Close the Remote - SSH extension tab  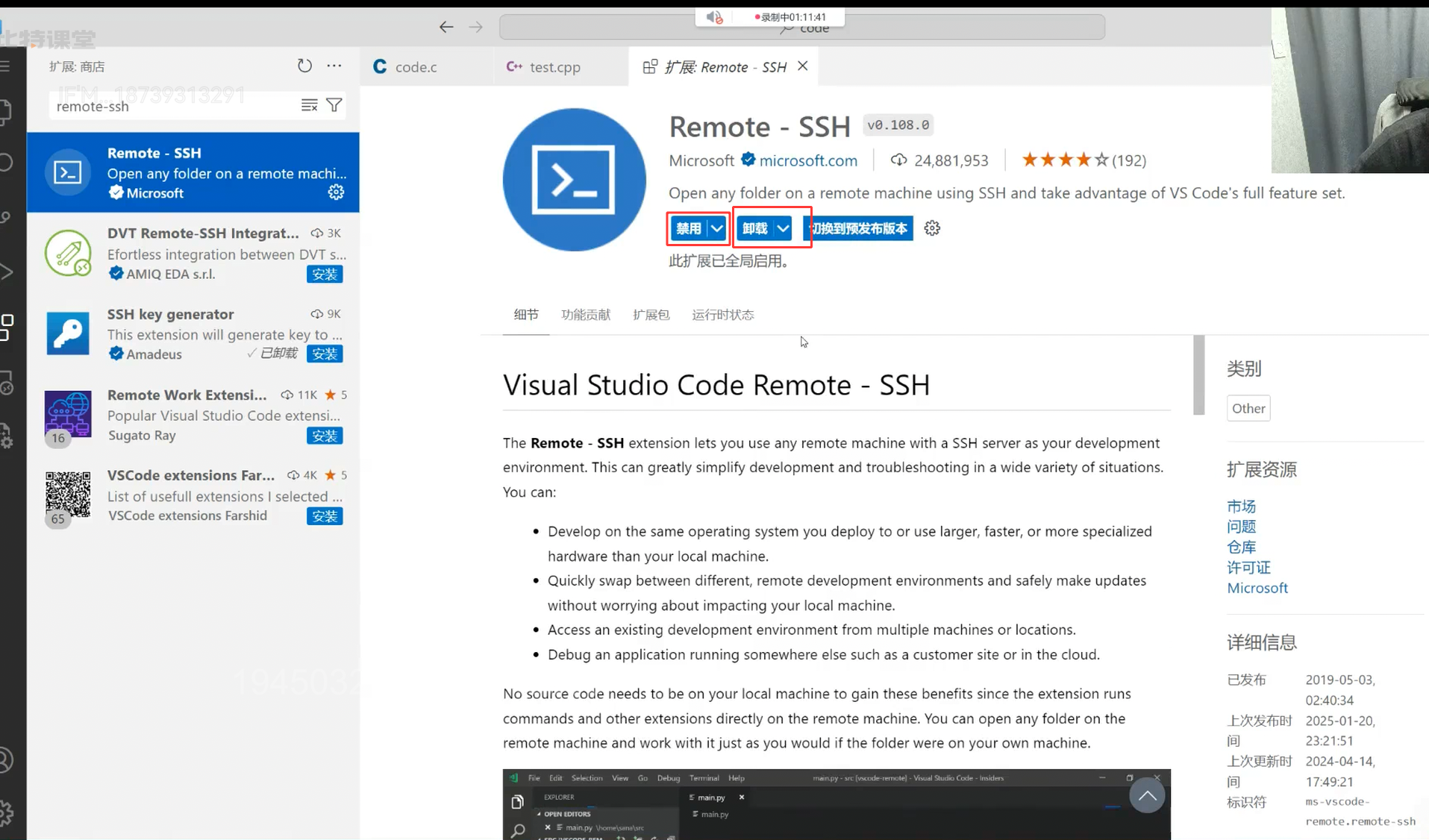(x=803, y=66)
